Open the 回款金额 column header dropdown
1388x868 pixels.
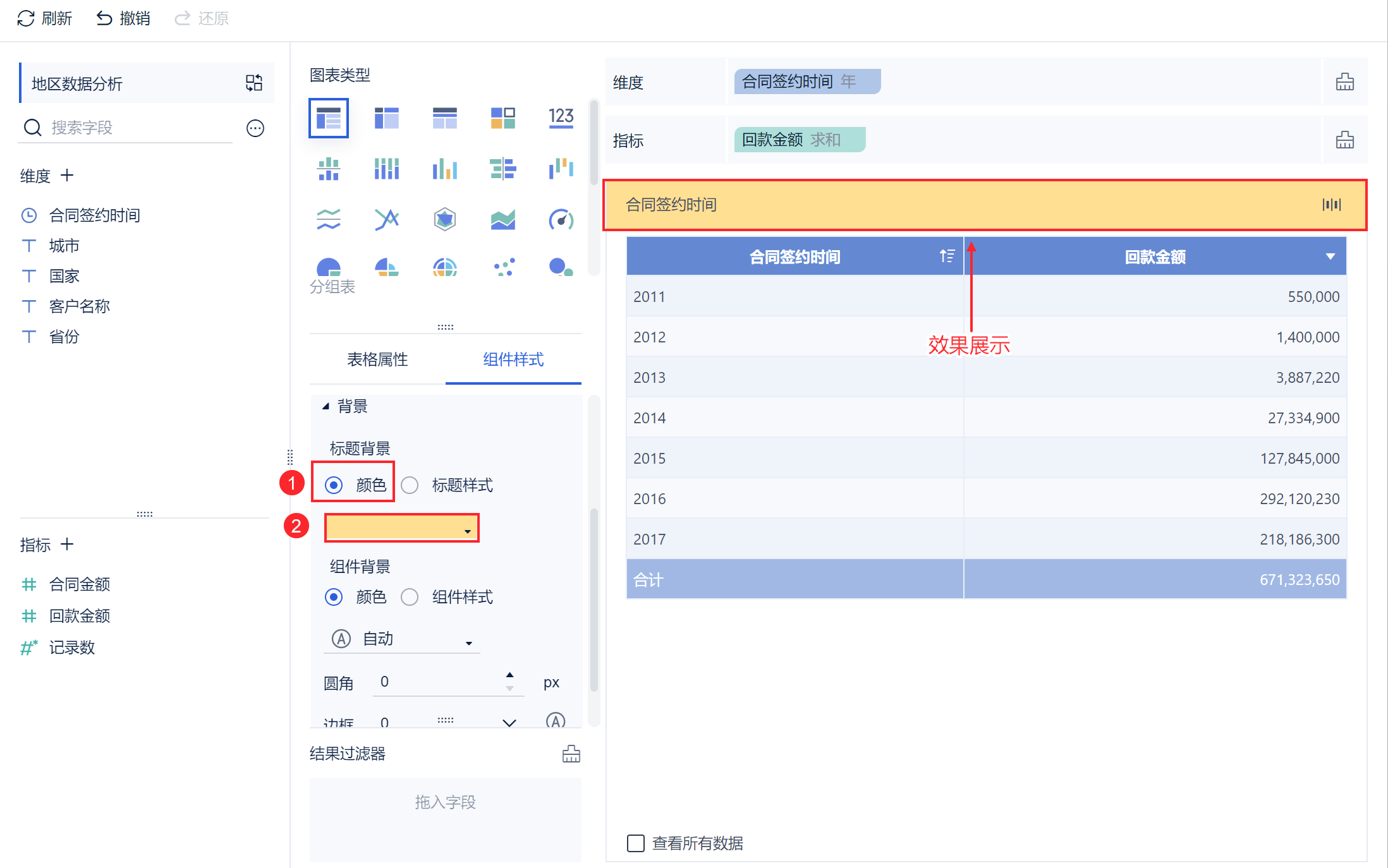click(x=1330, y=256)
